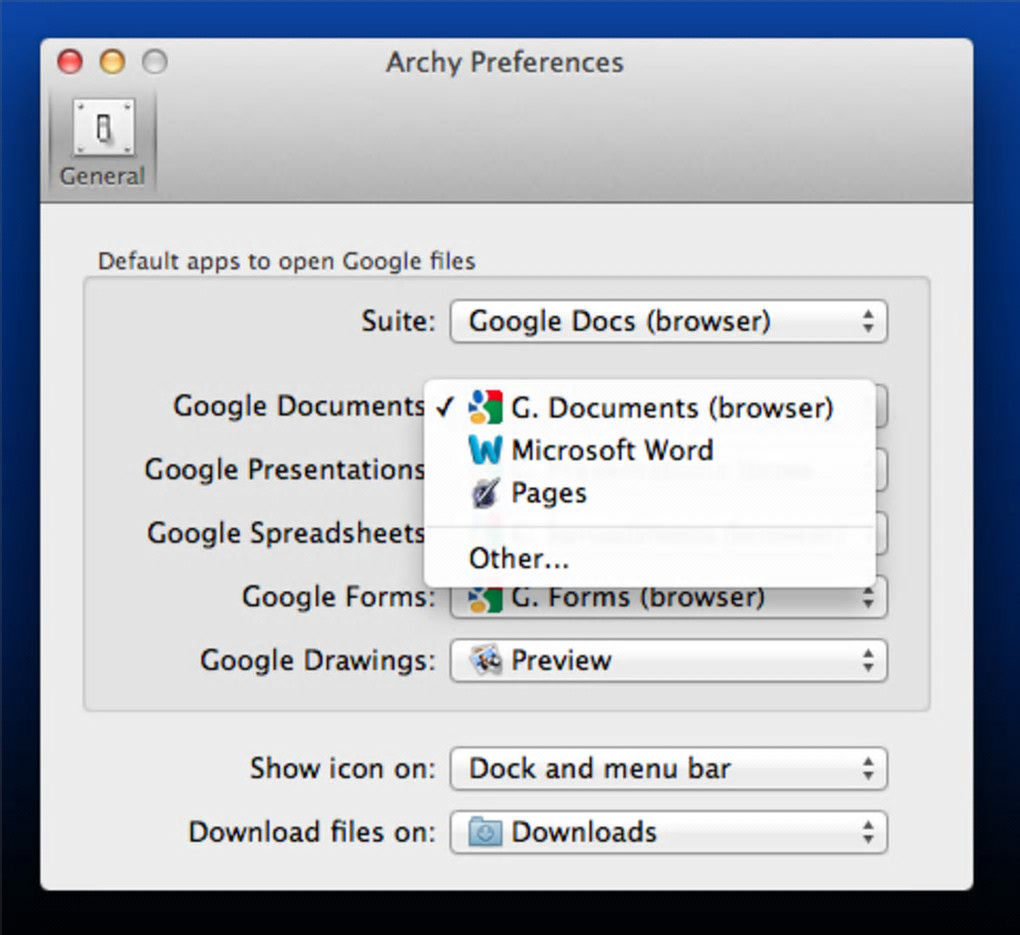The image size is (1020, 935).
Task: Open the Download files on dropdown
Action: (668, 833)
